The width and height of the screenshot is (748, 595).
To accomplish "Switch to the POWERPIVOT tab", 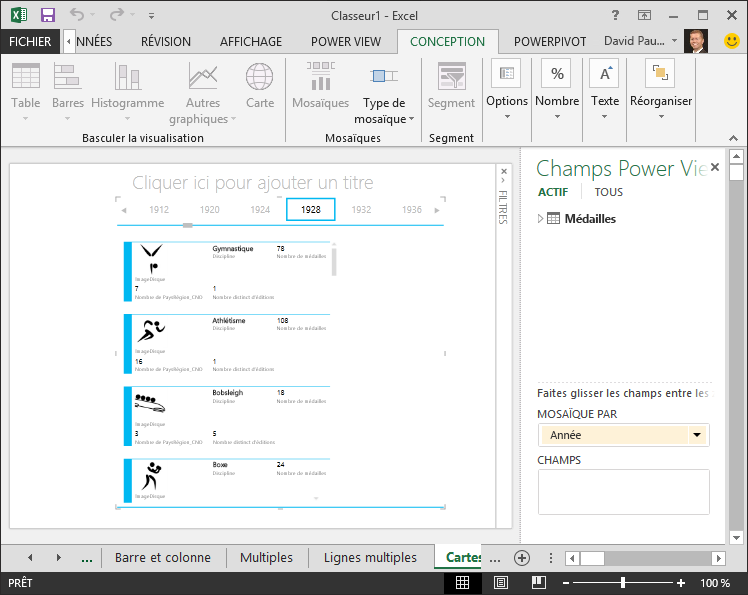I will click(x=550, y=42).
